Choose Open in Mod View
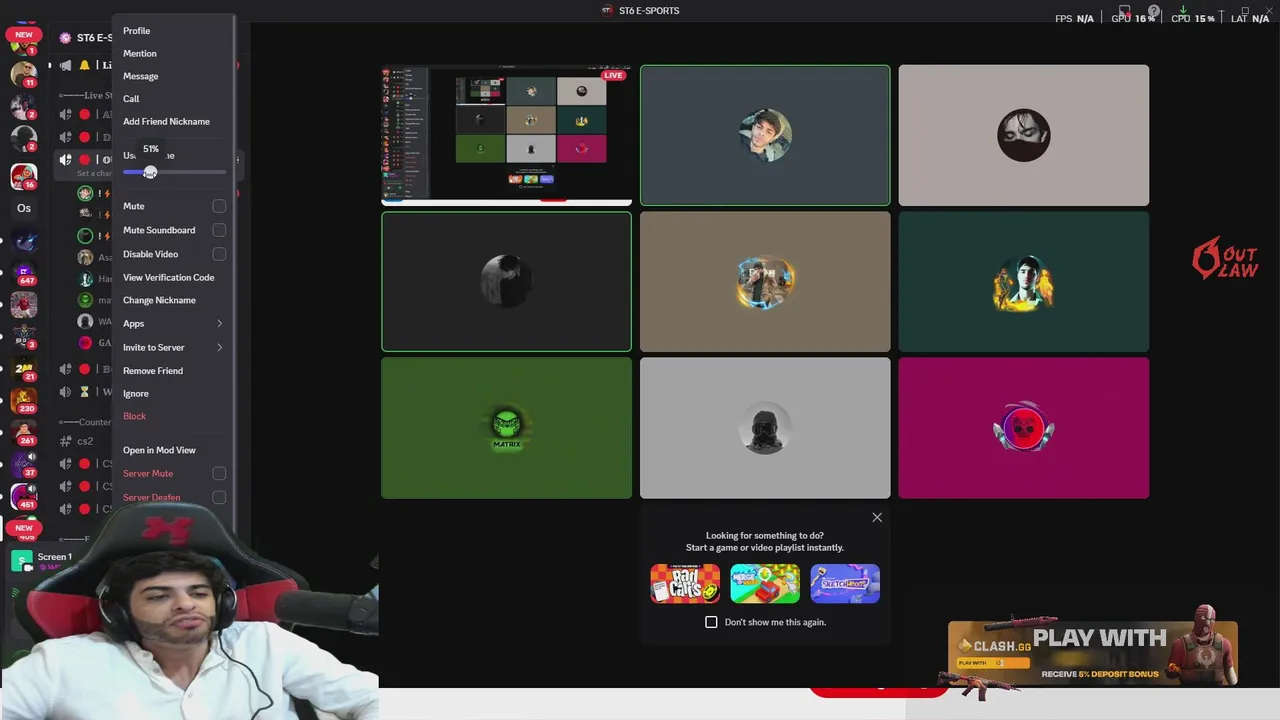This screenshot has height=720, width=1280. pos(159,450)
